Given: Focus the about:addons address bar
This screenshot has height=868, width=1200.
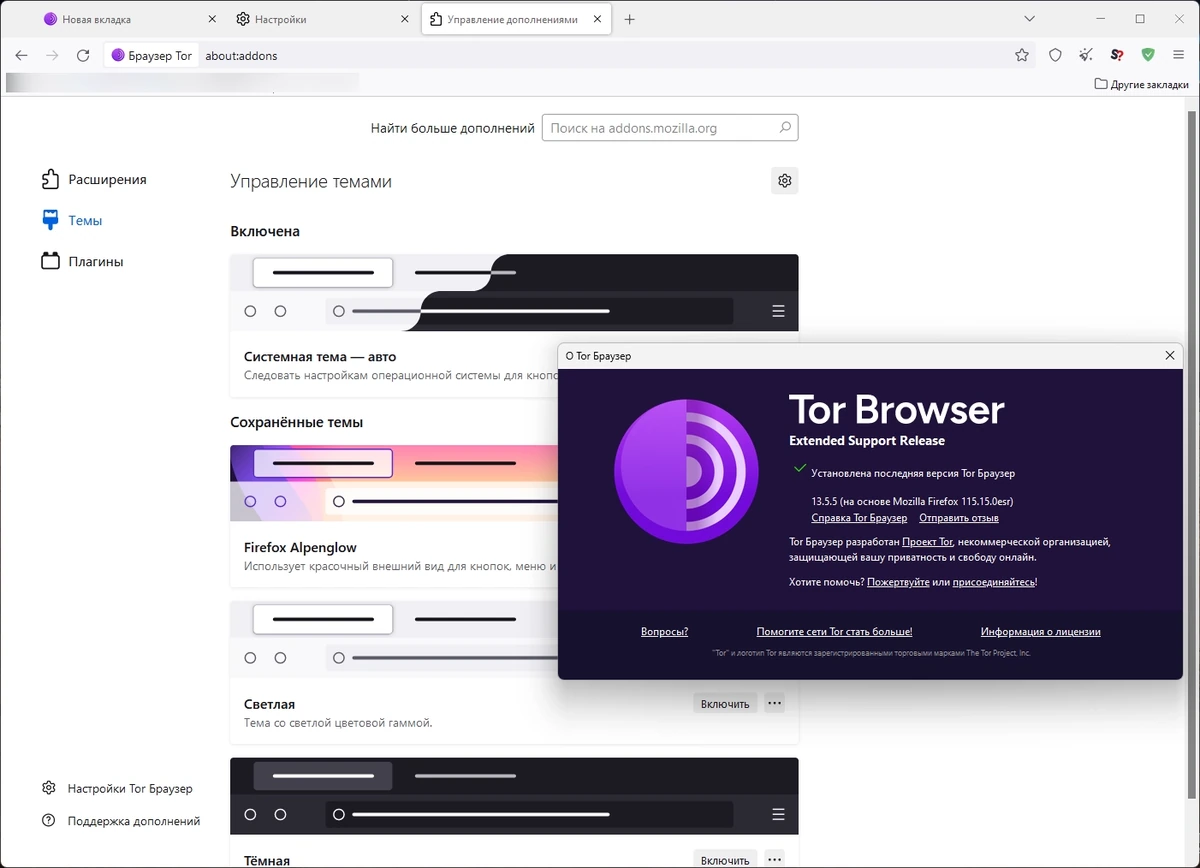Looking at the screenshot, I should [x=600, y=56].
